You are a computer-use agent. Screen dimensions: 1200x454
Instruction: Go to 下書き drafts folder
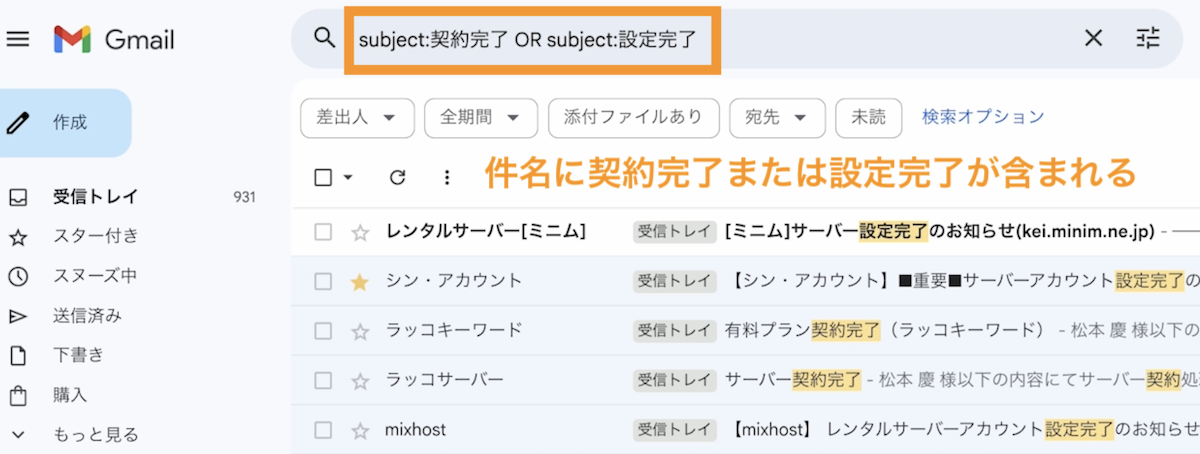(78, 355)
